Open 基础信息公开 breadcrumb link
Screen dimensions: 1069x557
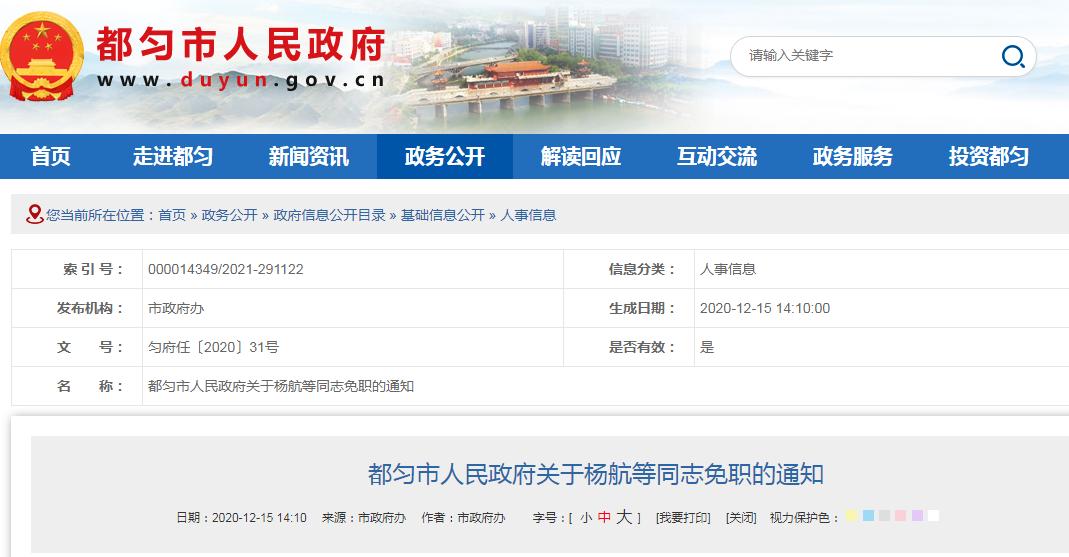tap(442, 215)
